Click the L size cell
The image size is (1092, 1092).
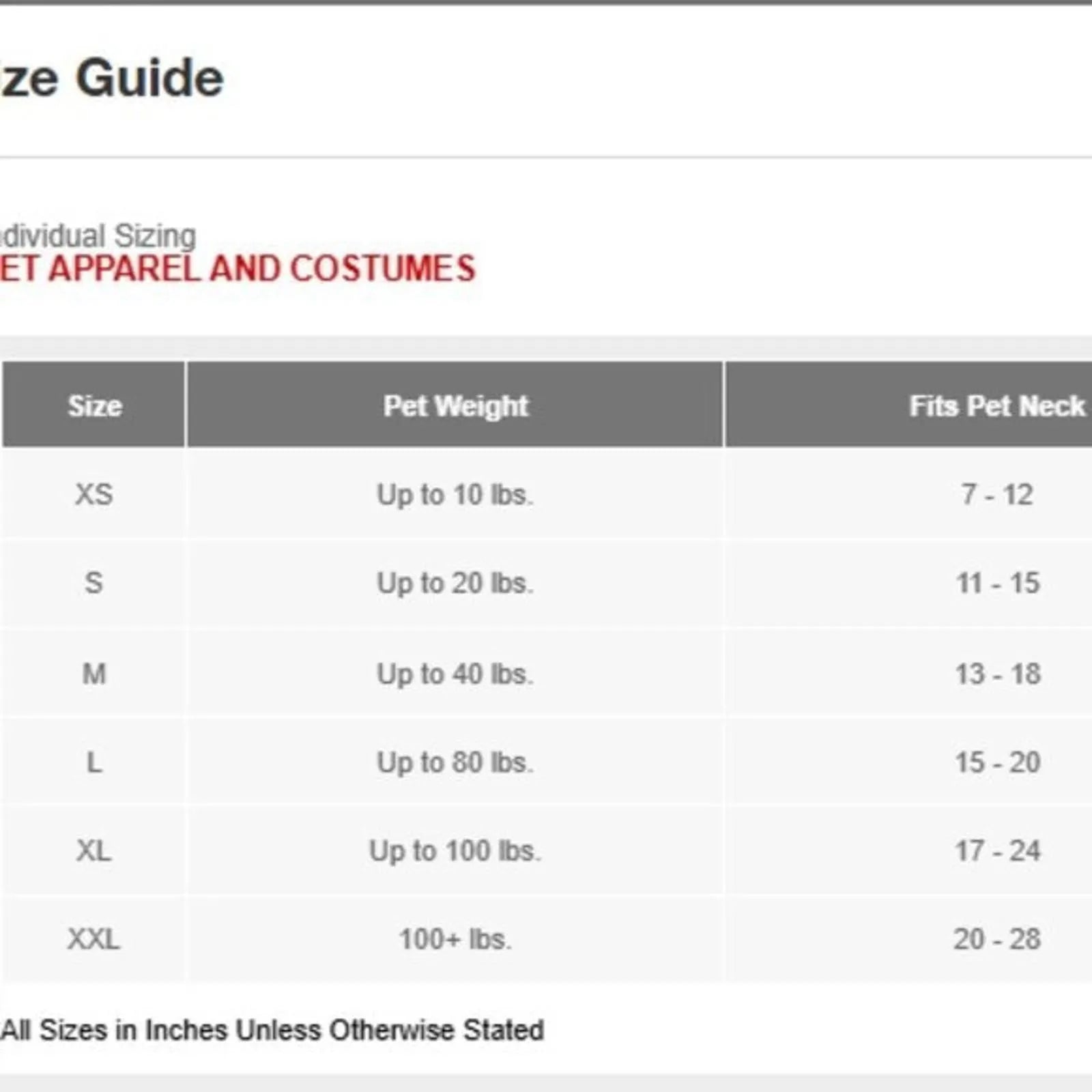tap(94, 762)
